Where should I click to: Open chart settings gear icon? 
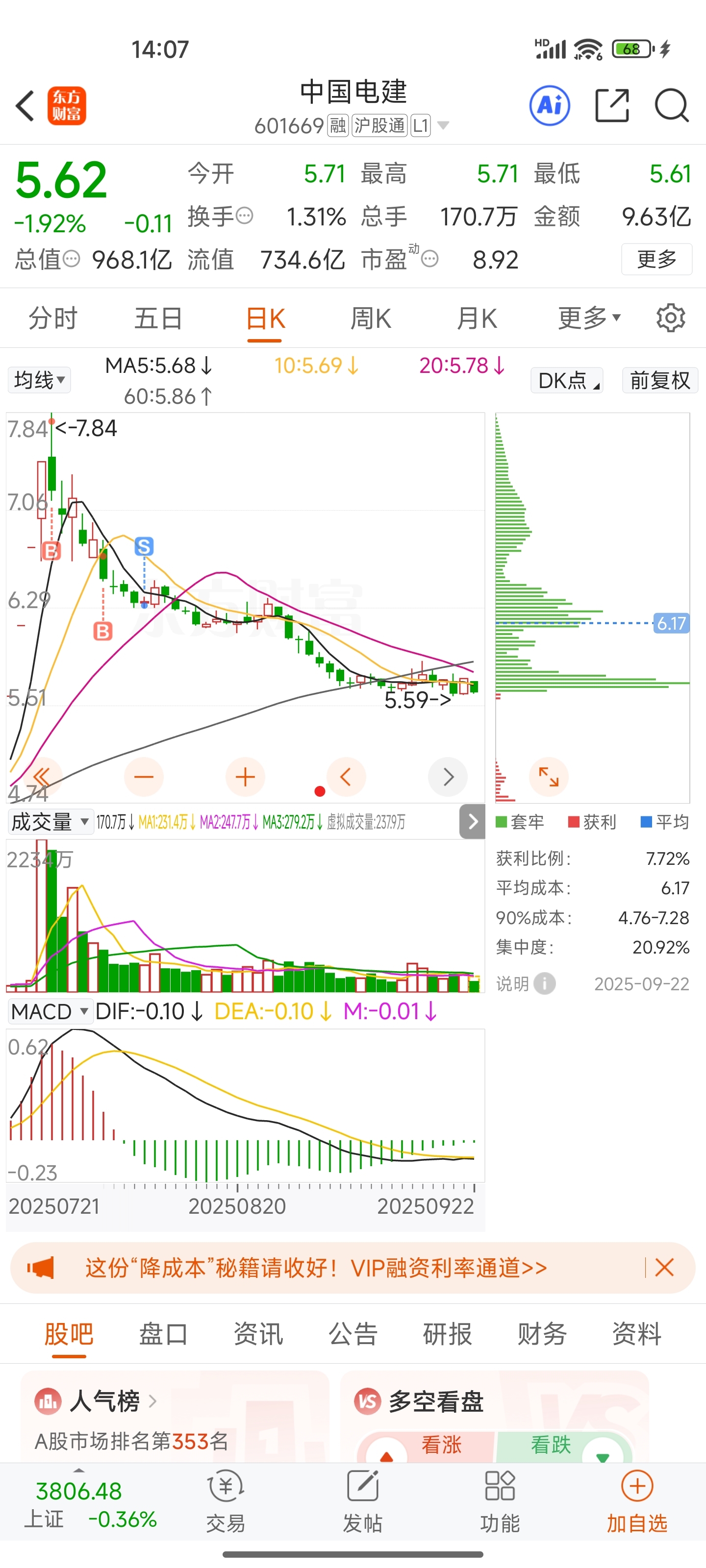pos(671,318)
